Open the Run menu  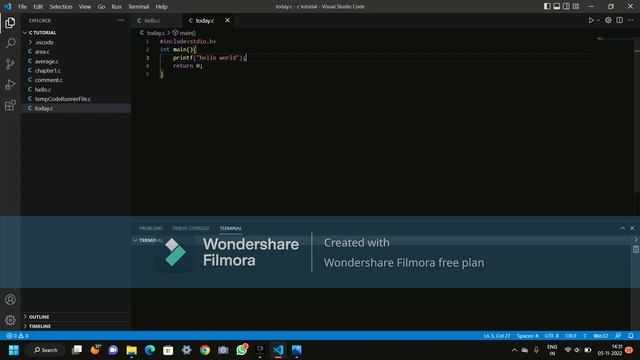point(116,7)
